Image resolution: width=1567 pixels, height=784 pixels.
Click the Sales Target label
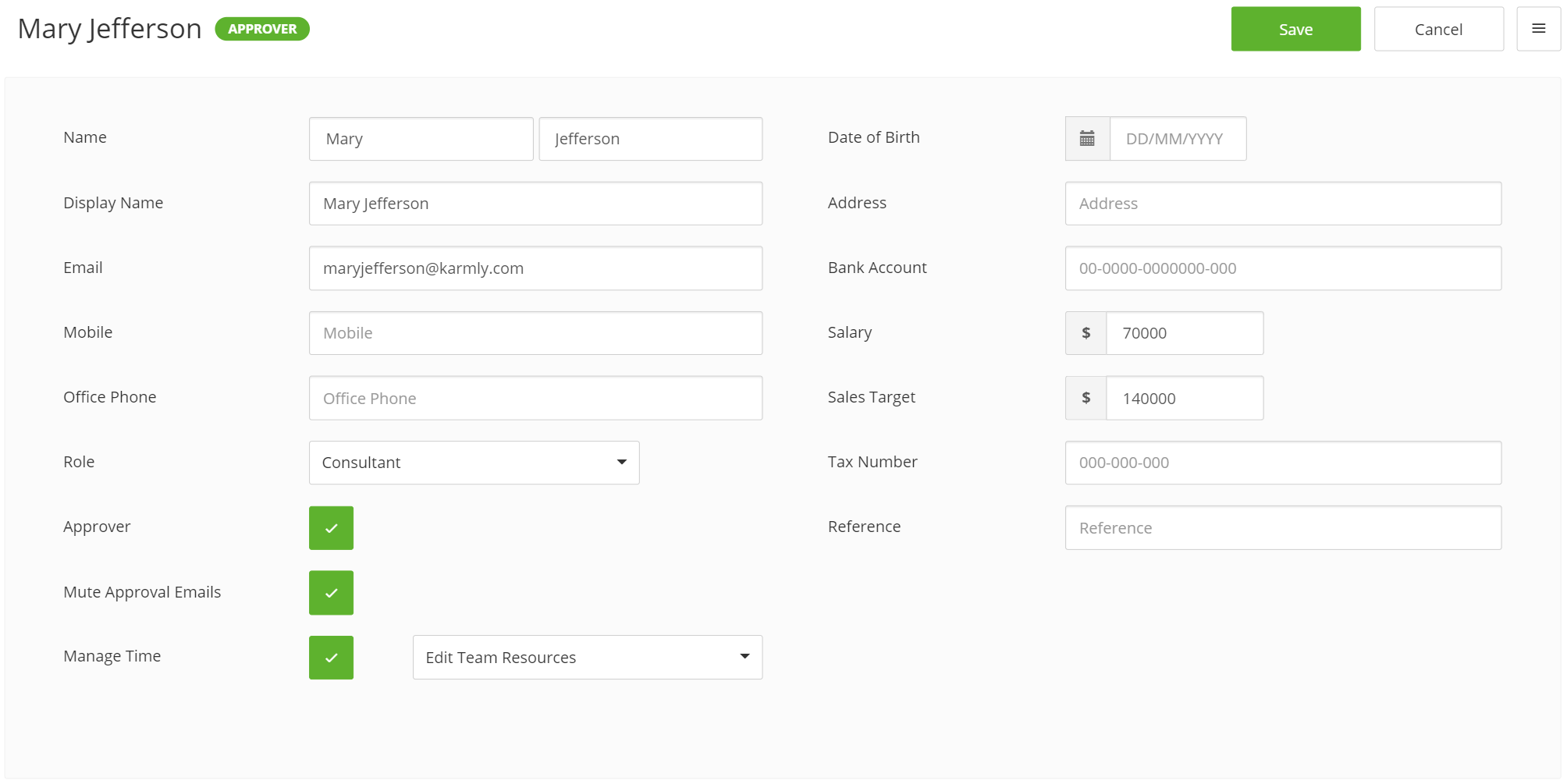(x=871, y=397)
